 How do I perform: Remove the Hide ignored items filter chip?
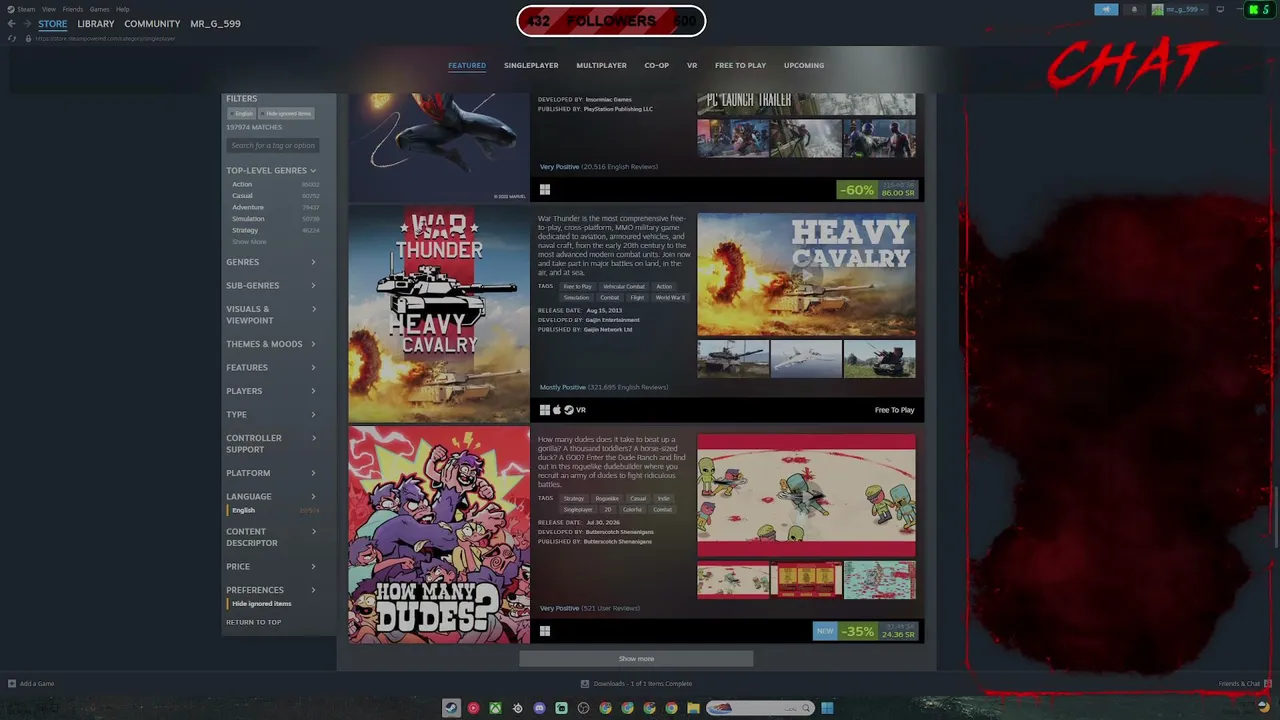288,114
